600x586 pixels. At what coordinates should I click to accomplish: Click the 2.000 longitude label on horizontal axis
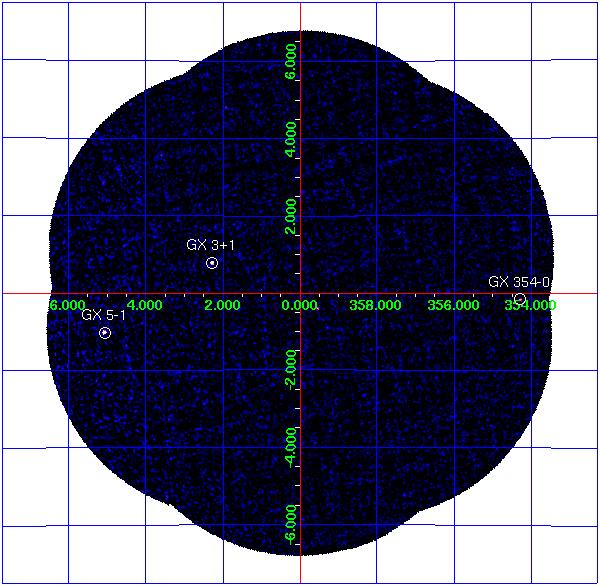click(222, 305)
